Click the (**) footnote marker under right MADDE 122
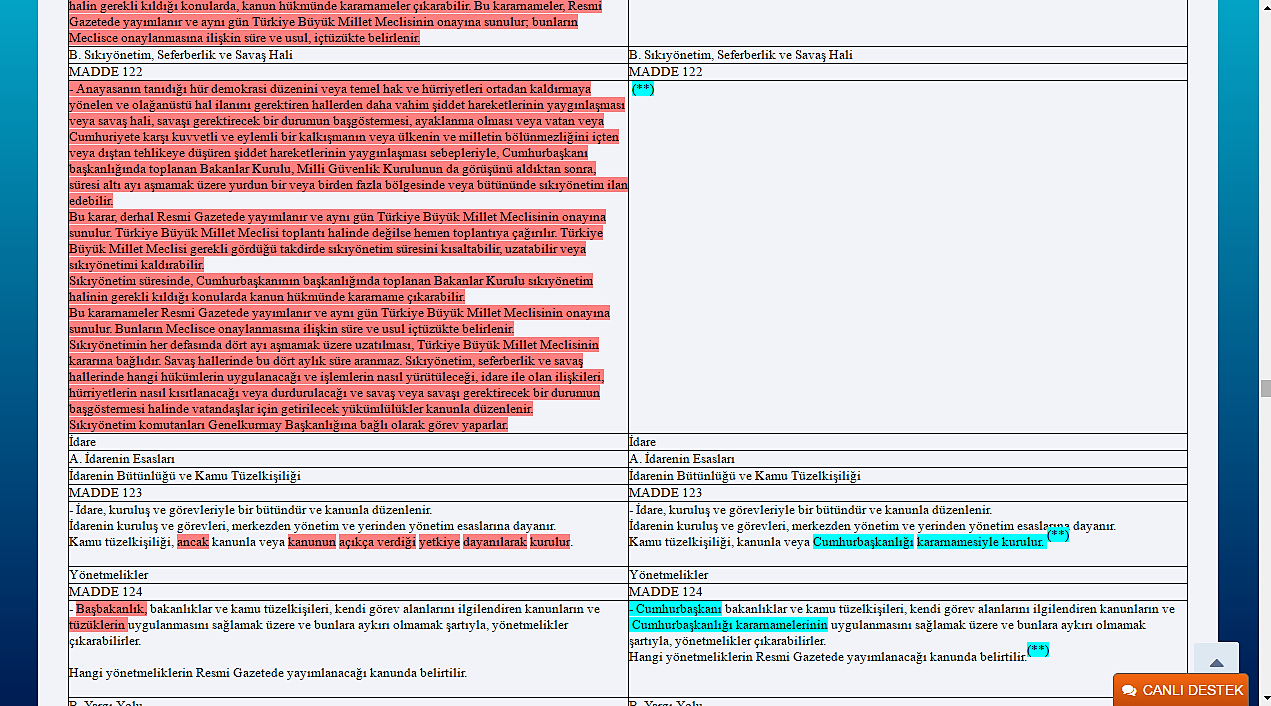 pos(643,89)
